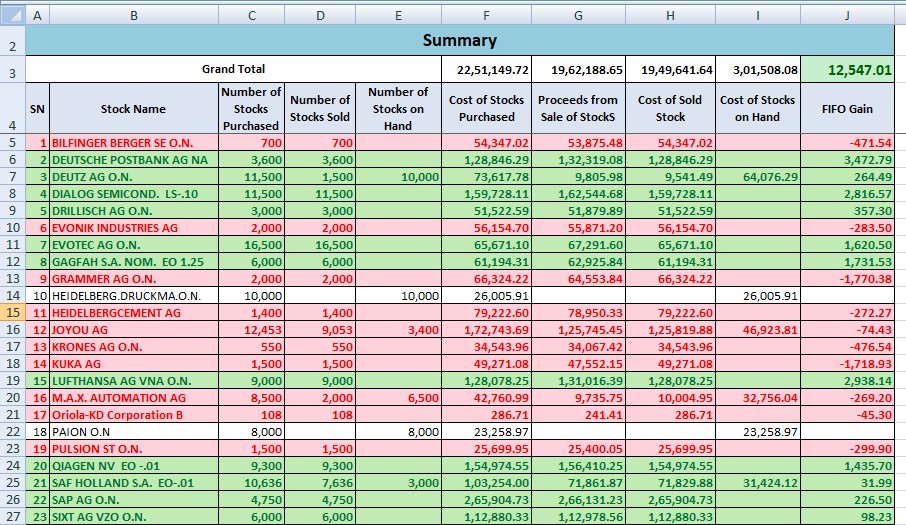
Task: Select PAION O.N cell
Action: [x=133, y=431]
